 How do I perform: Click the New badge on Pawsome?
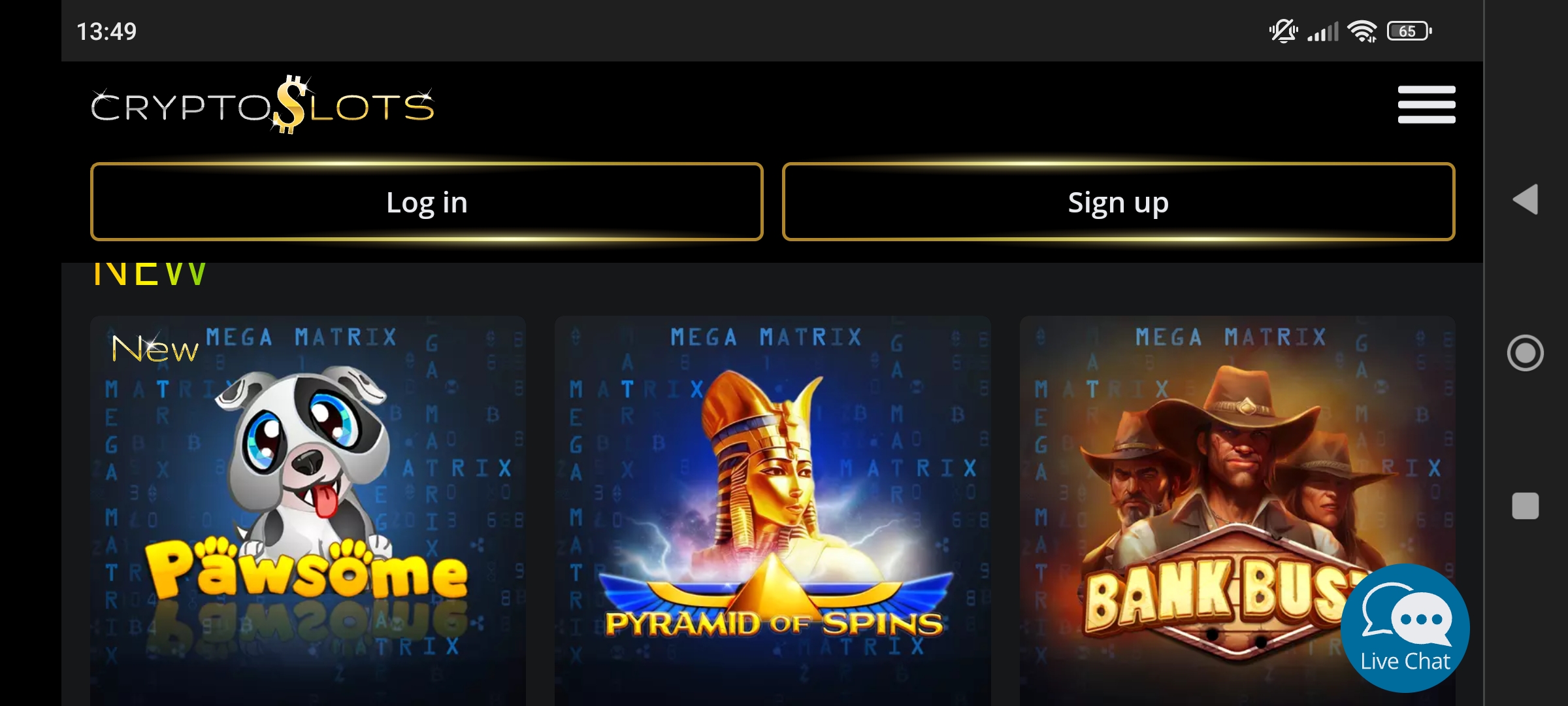pyautogui.click(x=155, y=348)
